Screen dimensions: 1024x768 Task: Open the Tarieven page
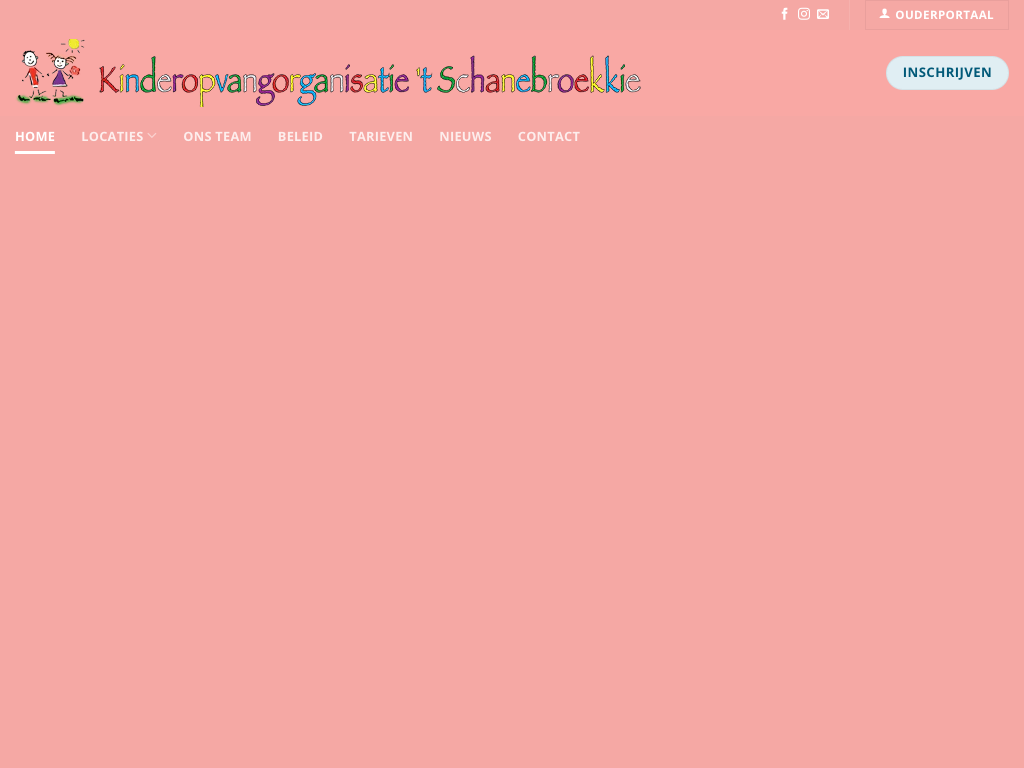coord(381,136)
